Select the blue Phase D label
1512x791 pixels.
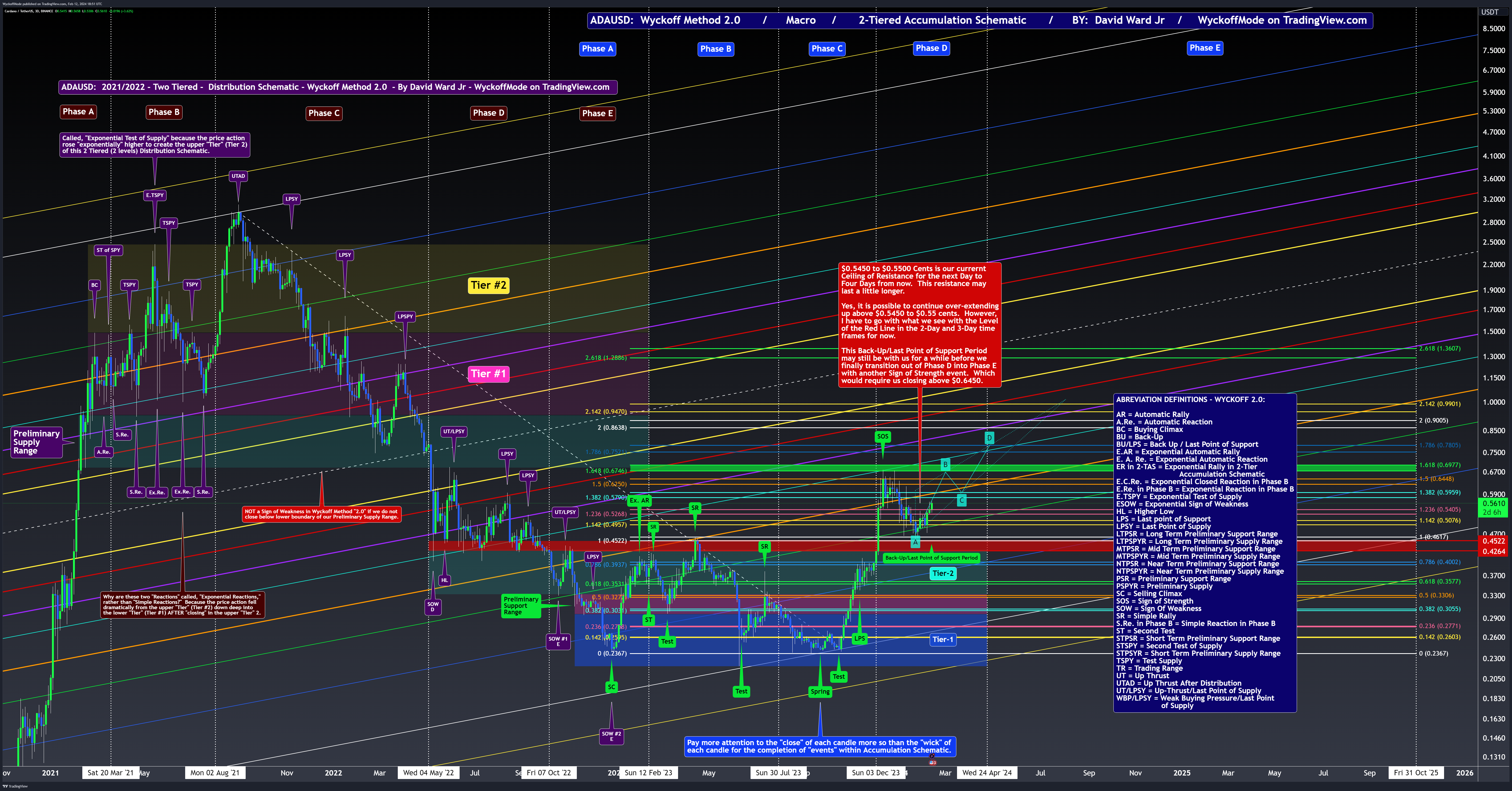point(931,48)
